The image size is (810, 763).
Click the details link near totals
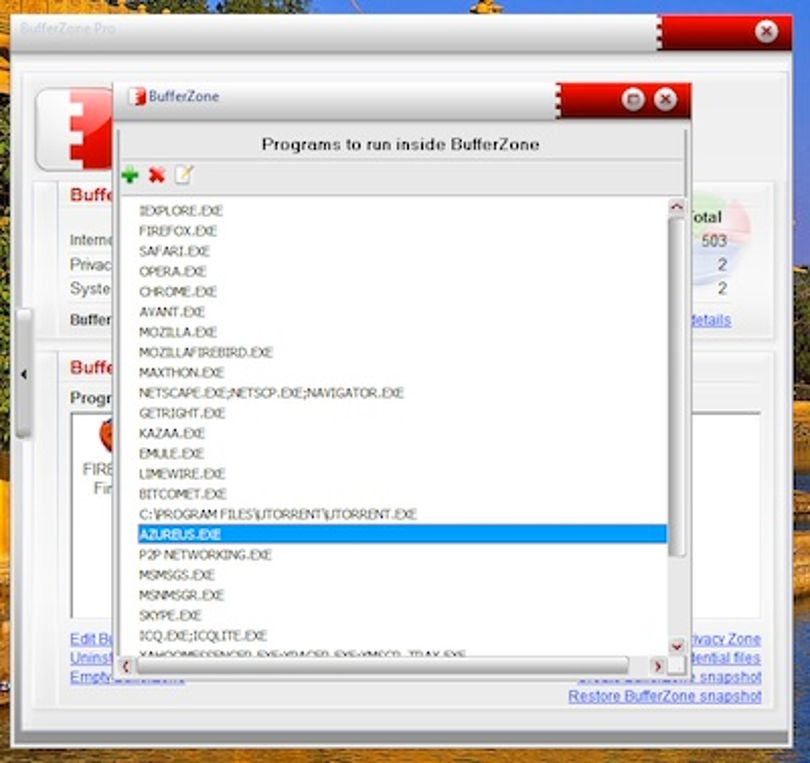point(711,320)
